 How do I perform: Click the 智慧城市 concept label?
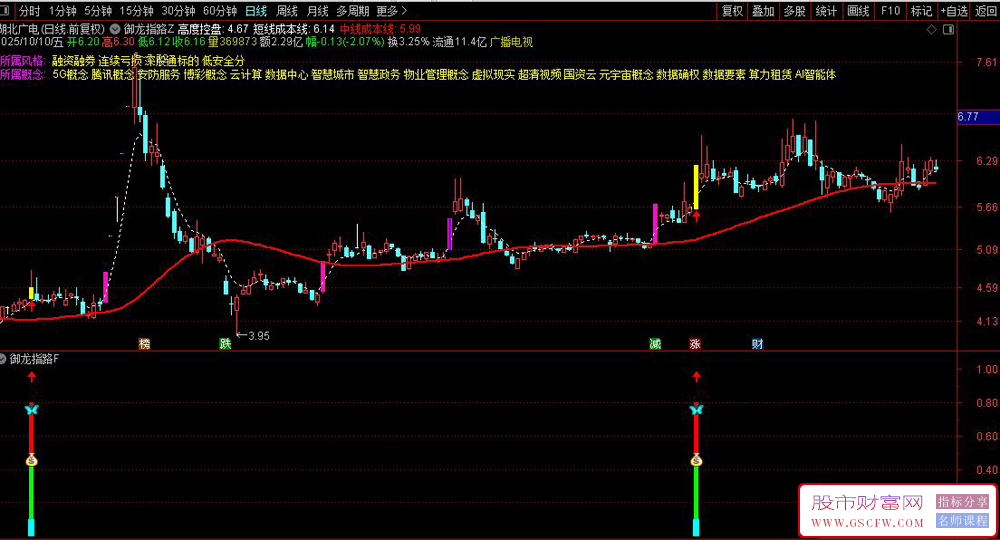(x=332, y=75)
